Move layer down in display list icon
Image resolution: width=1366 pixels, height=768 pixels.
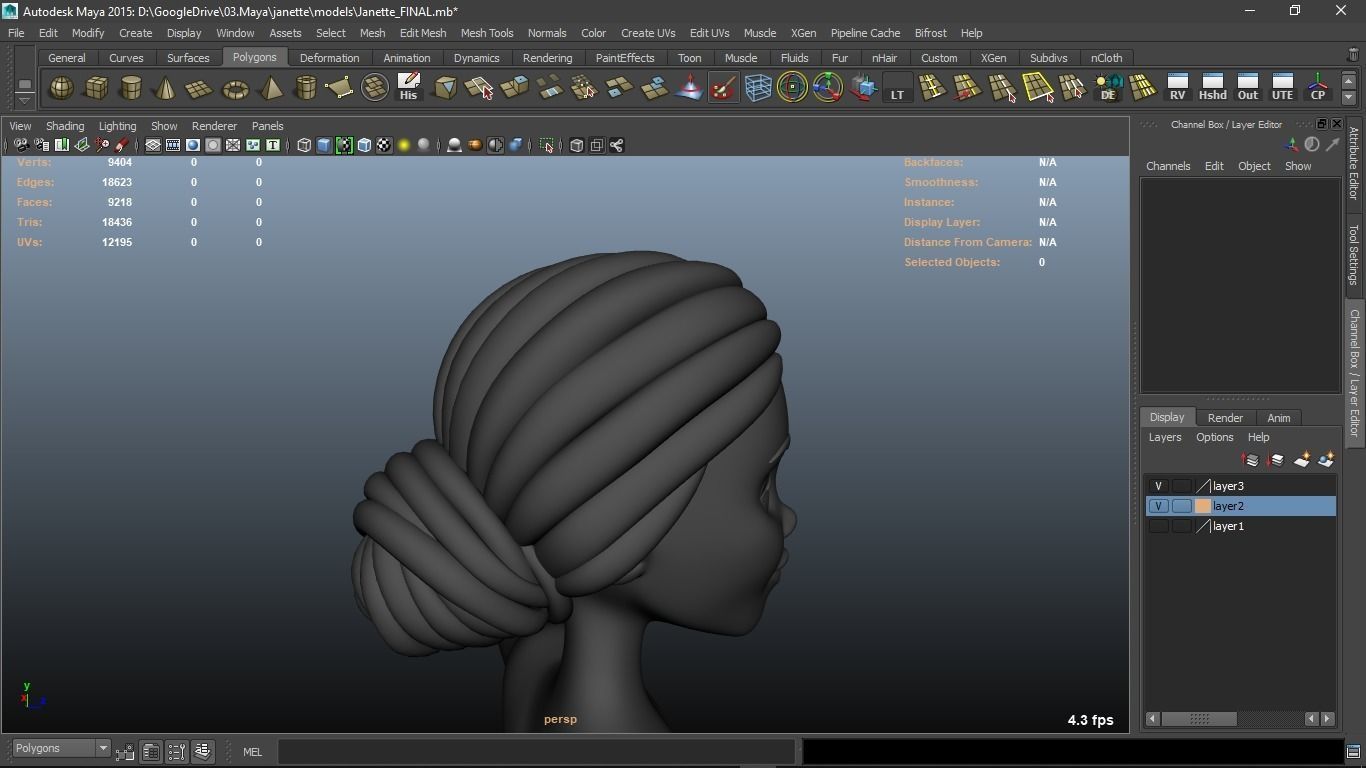pos(1275,460)
